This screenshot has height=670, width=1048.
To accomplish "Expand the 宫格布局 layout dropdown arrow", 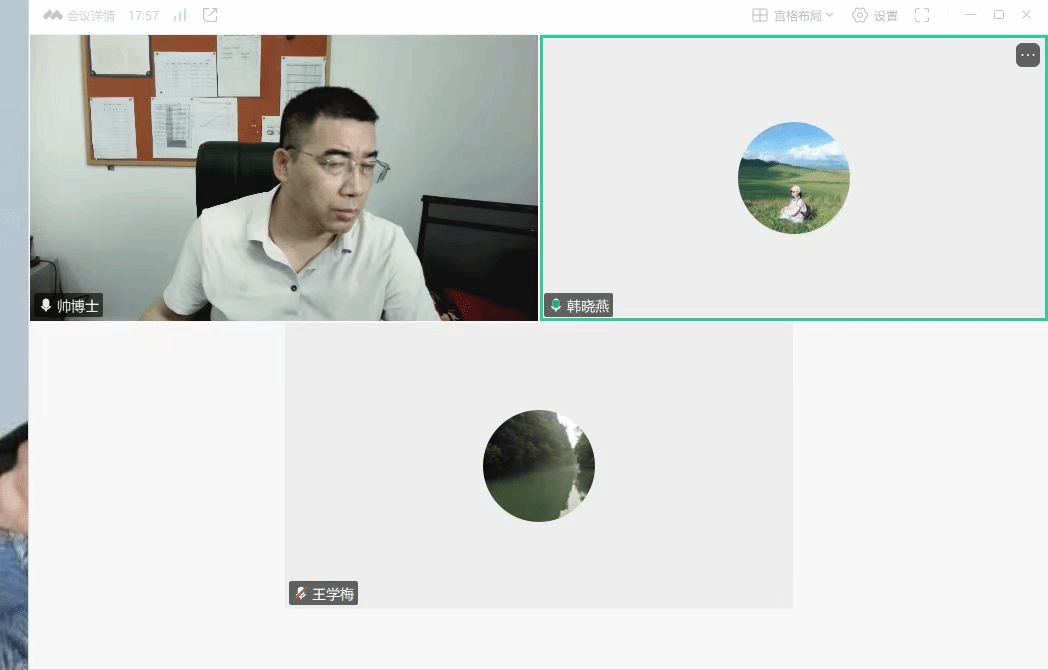I will point(829,16).
